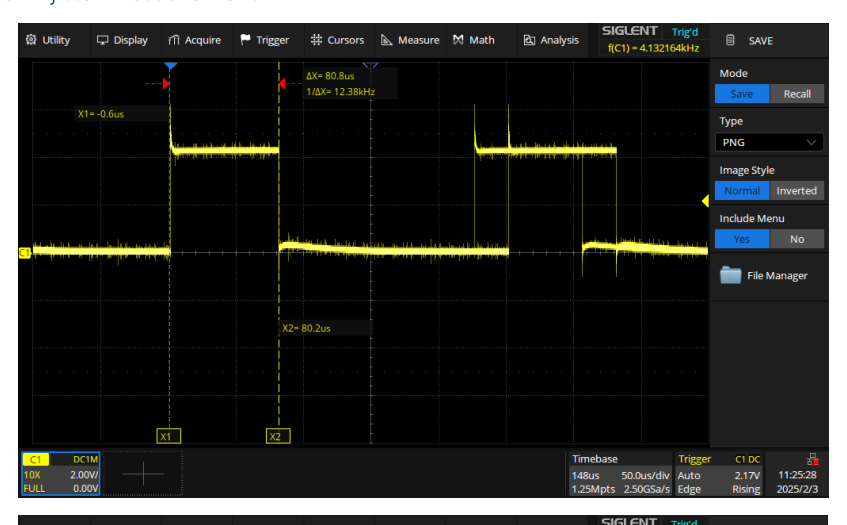Open the Trigger settings box
This screenshot has height=525, width=847.
click(718, 474)
